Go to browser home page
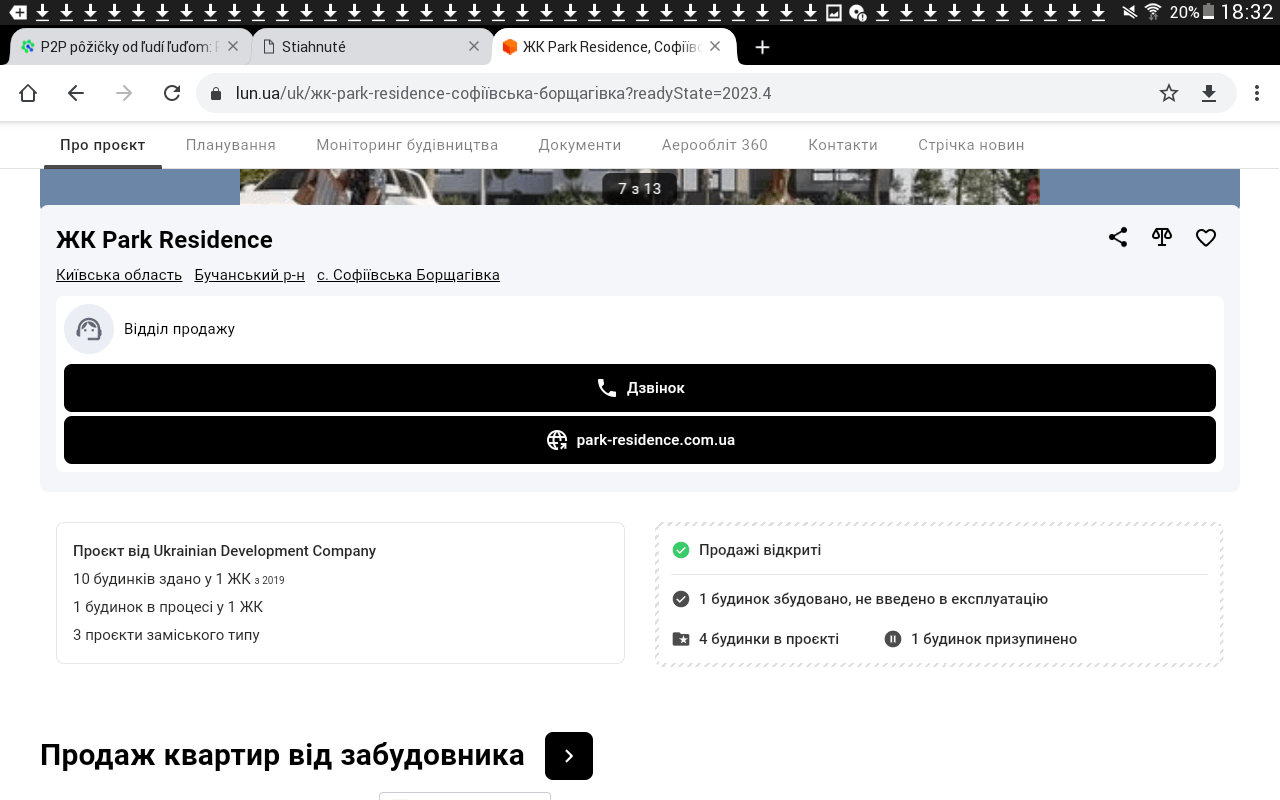Image resolution: width=1280 pixels, height=800 pixels. pyautogui.click(x=28, y=93)
